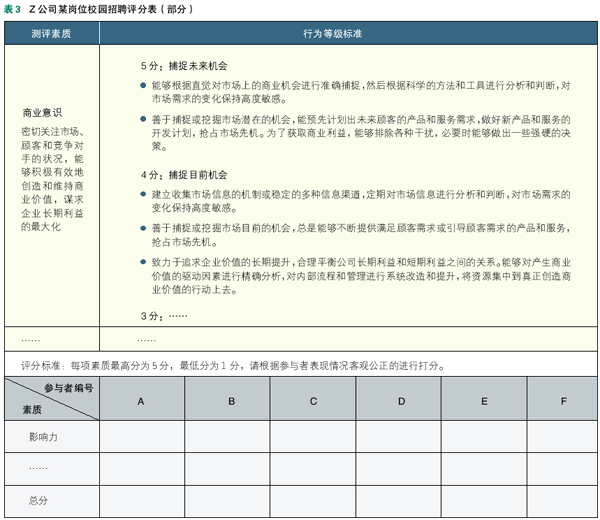Click the 测评素质 column header
Image resolution: width=600 pixels, height=520 pixels.
coord(51,33)
